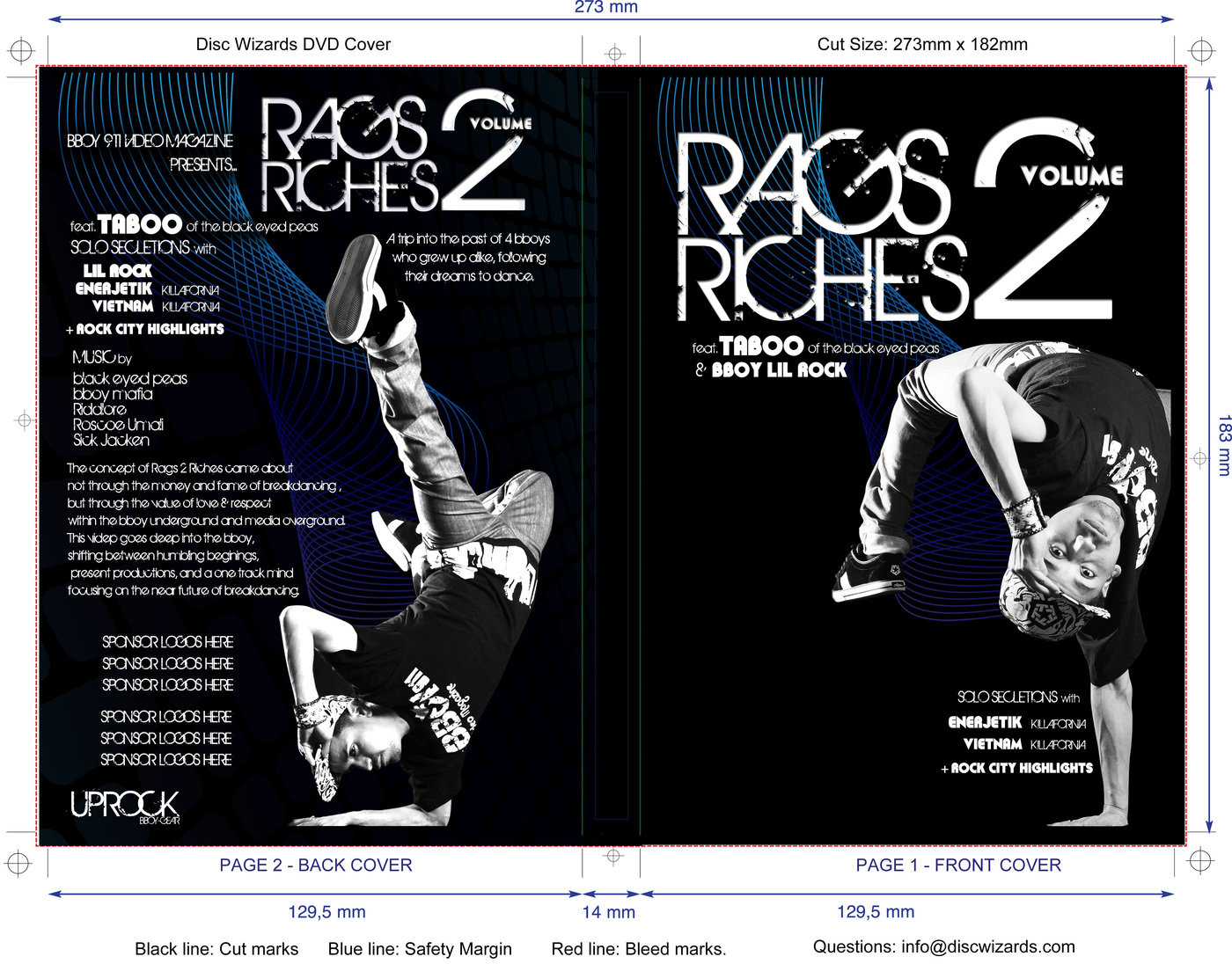Click "A trip into the past of 4 bboys"

point(468,239)
